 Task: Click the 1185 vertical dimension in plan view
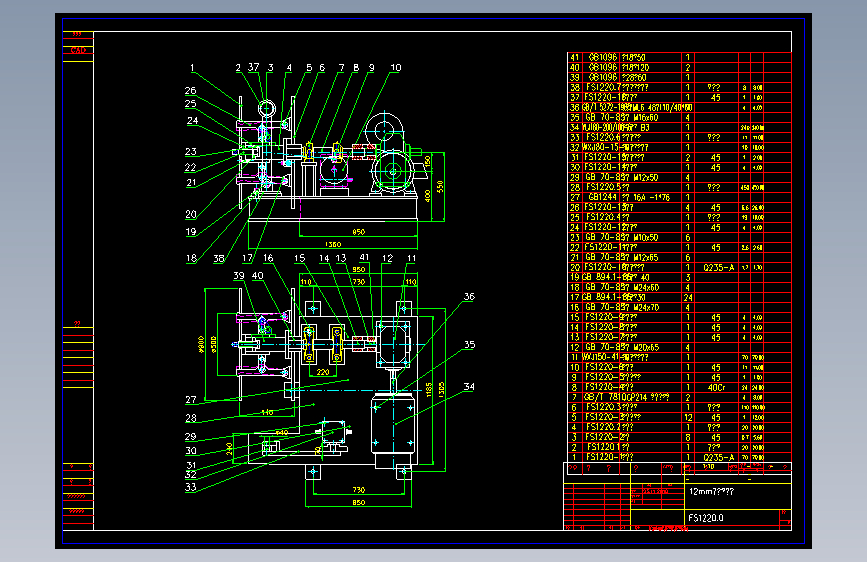(429, 389)
